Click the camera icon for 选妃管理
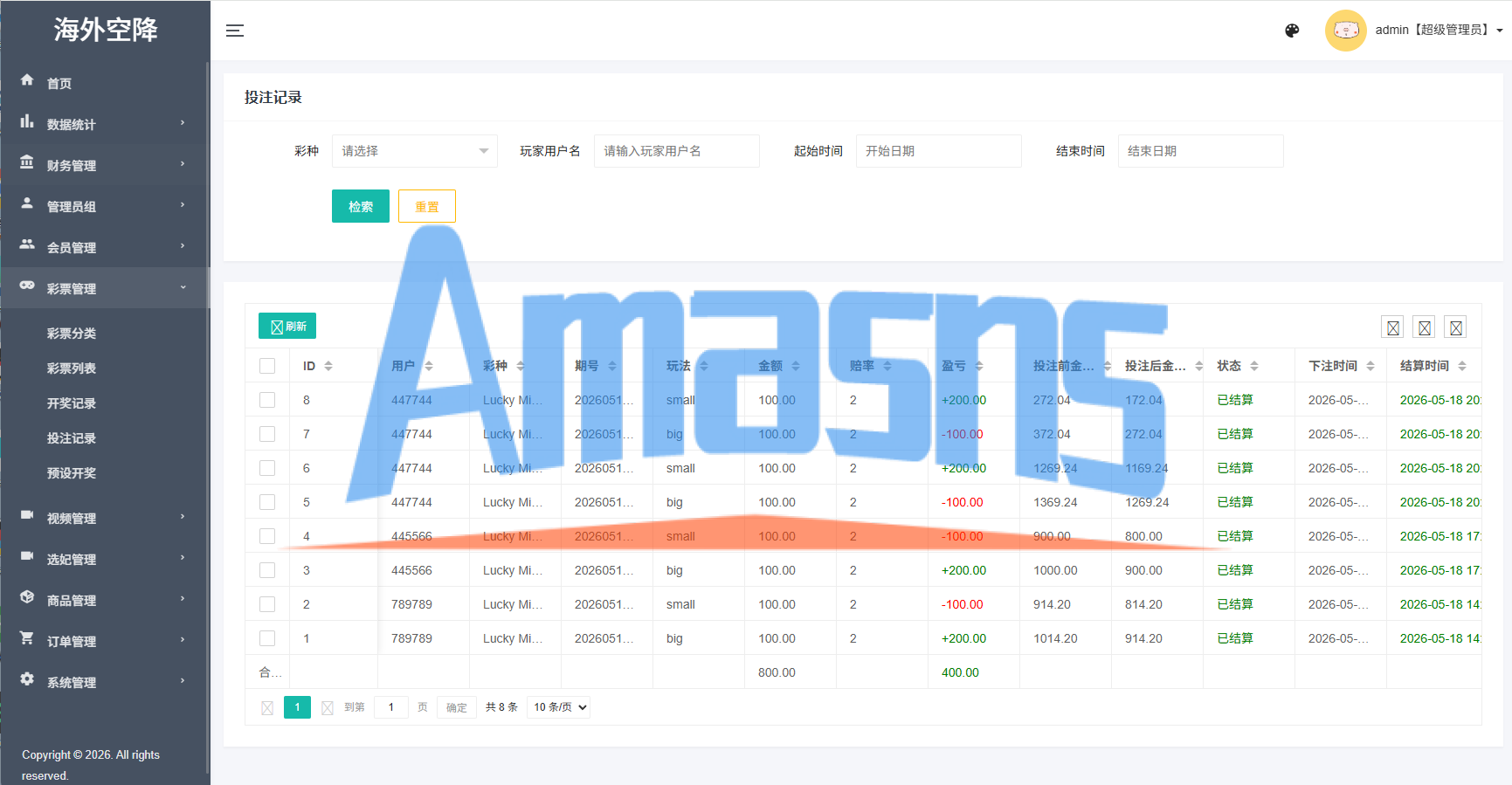 click(27, 556)
